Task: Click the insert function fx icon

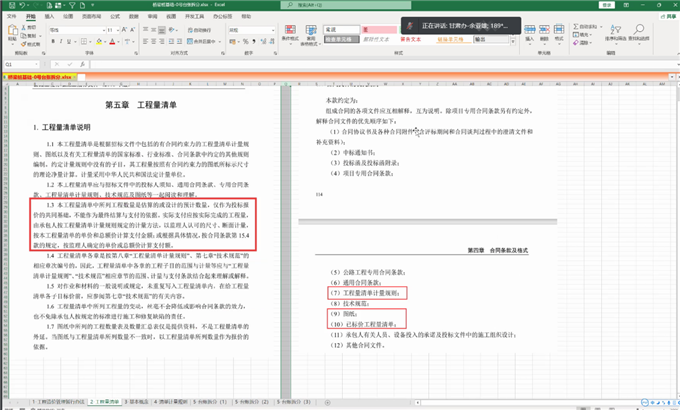Action: tap(82, 64)
